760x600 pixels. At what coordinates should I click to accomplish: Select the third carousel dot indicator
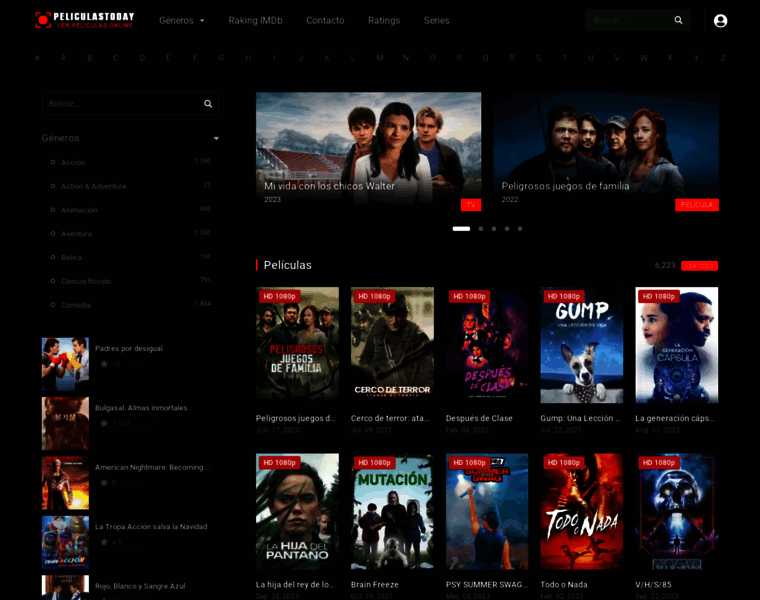coord(494,229)
